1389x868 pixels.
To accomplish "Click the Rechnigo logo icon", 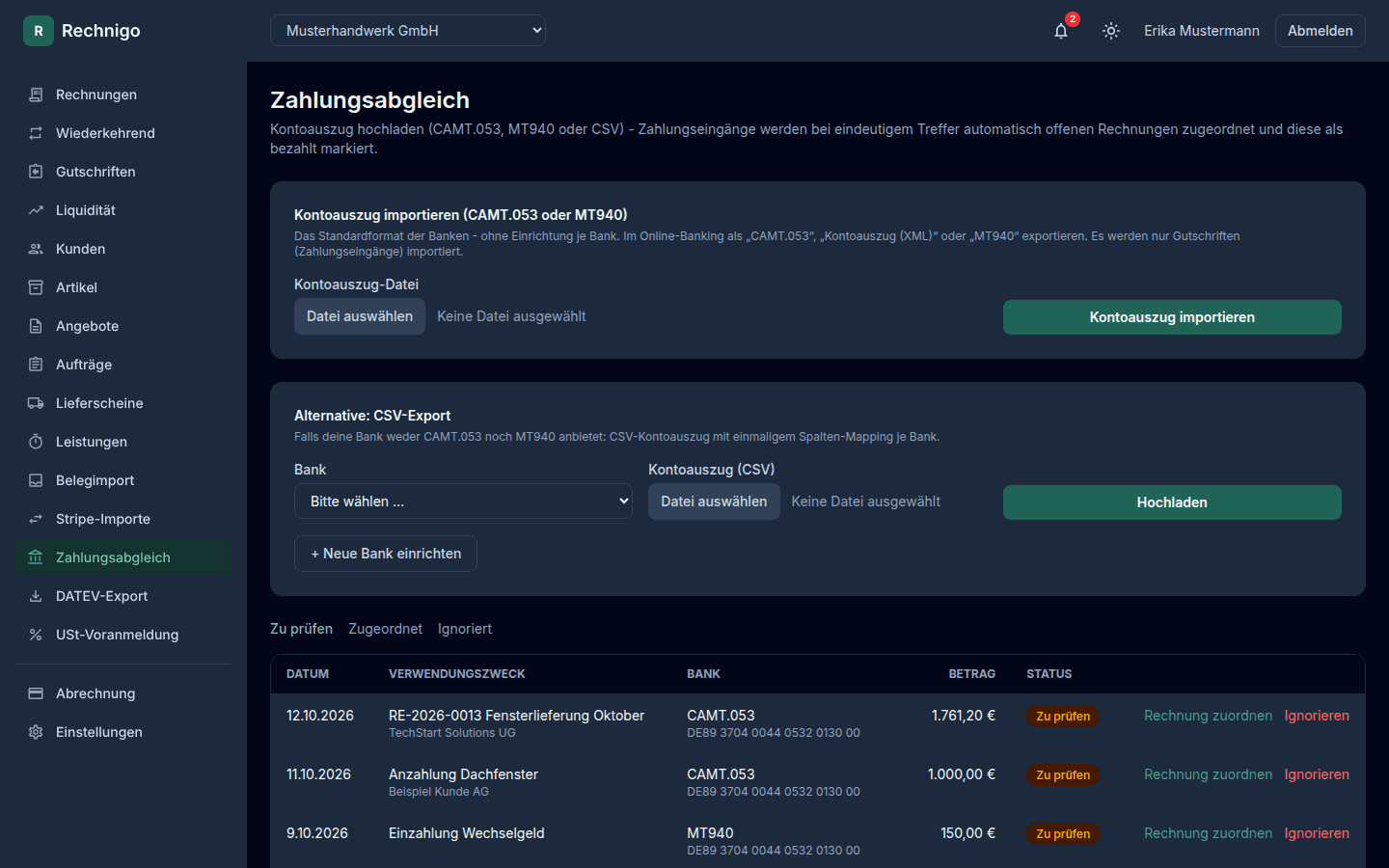I will [x=39, y=31].
